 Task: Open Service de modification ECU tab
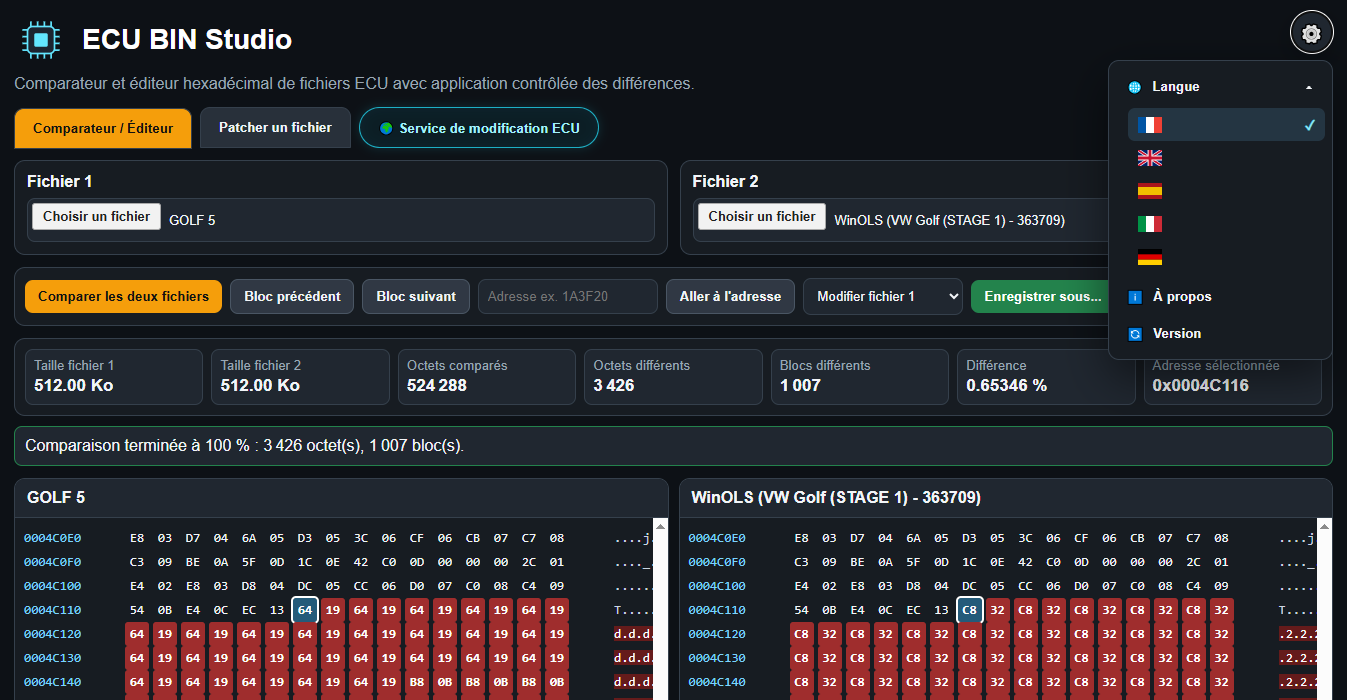tap(479, 128)
